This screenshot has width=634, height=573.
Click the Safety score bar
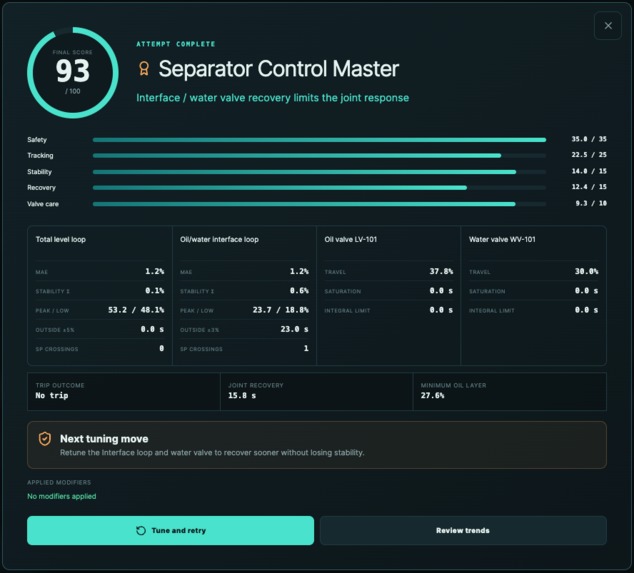coord(319,140)
